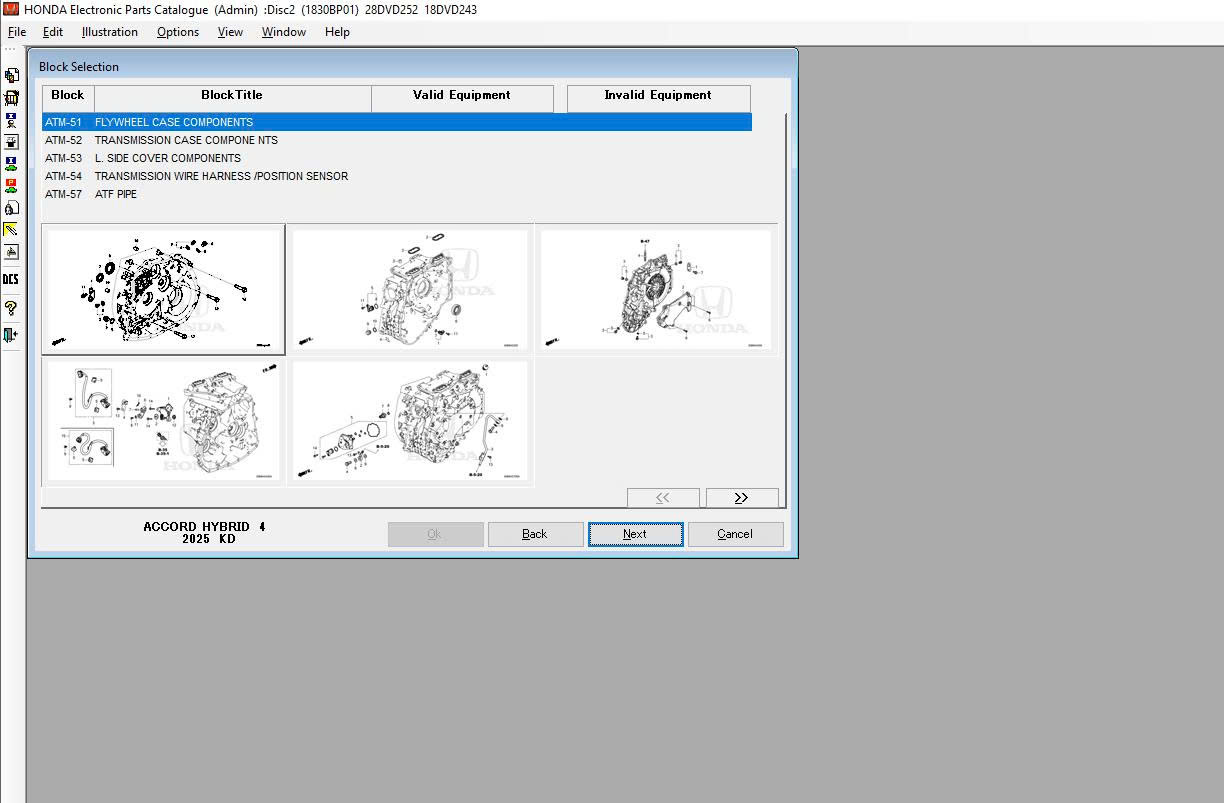The image size is (1224, 803).
Task: Select row ATM-52 TRANSMISSION CASE COMPONE NTS
Action: (x=397, y=140)
